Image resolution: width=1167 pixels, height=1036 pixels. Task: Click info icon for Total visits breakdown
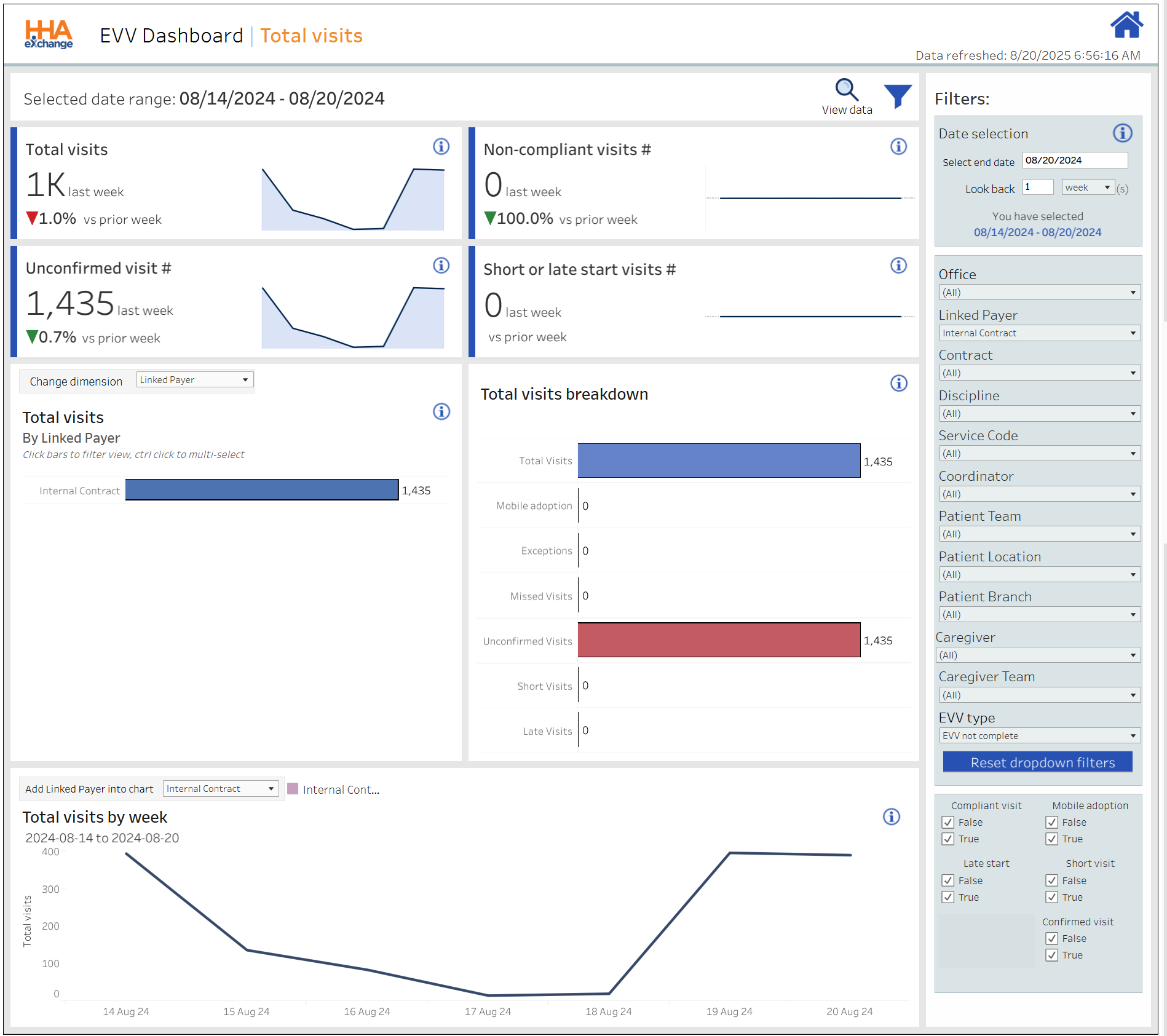coord(898,384)
